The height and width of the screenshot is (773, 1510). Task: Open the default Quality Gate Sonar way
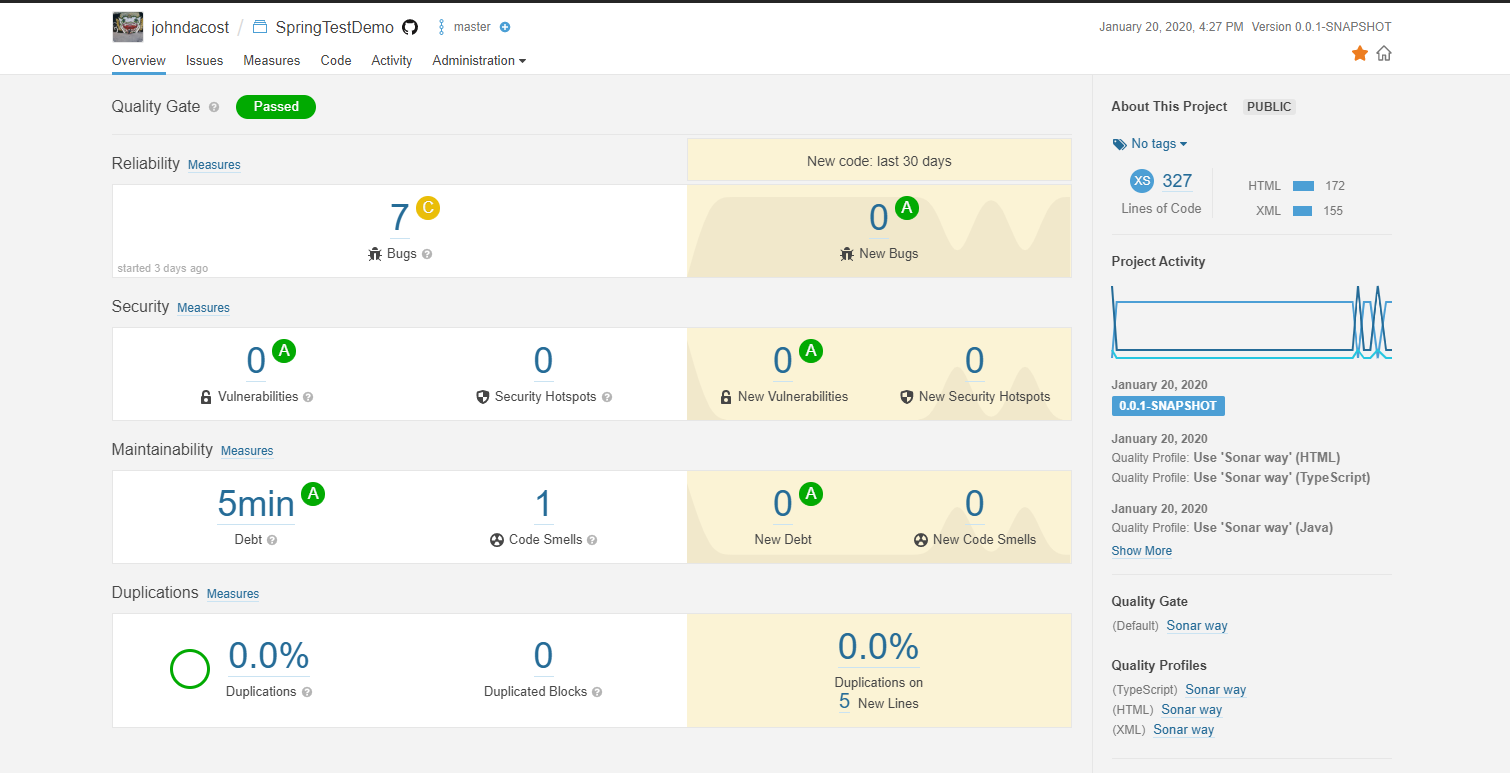[x=1197, y=626]
